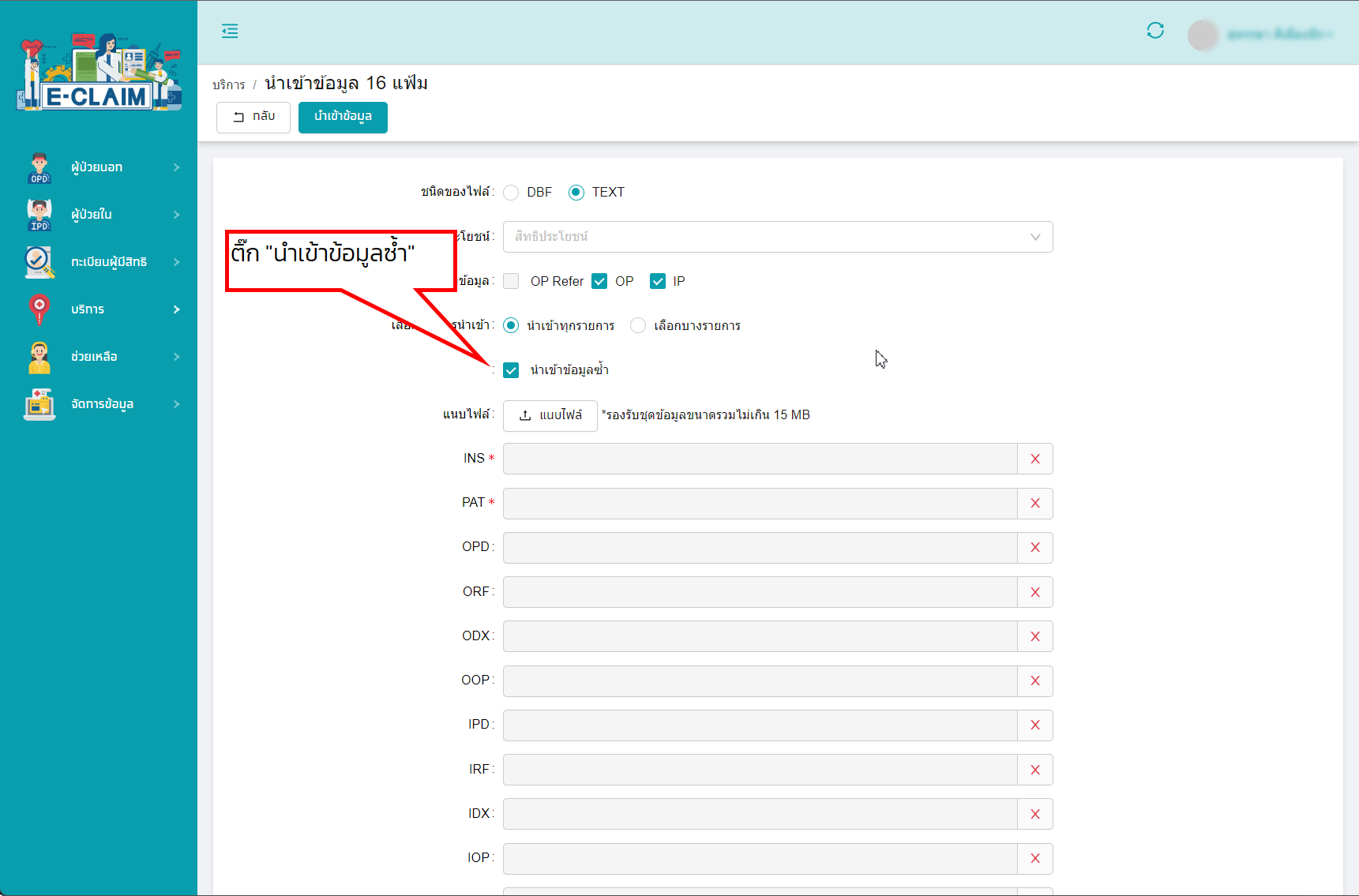Click the กลับ back button
The width and height of the screenshot is (1359, 896).
[x=253, y=117]
